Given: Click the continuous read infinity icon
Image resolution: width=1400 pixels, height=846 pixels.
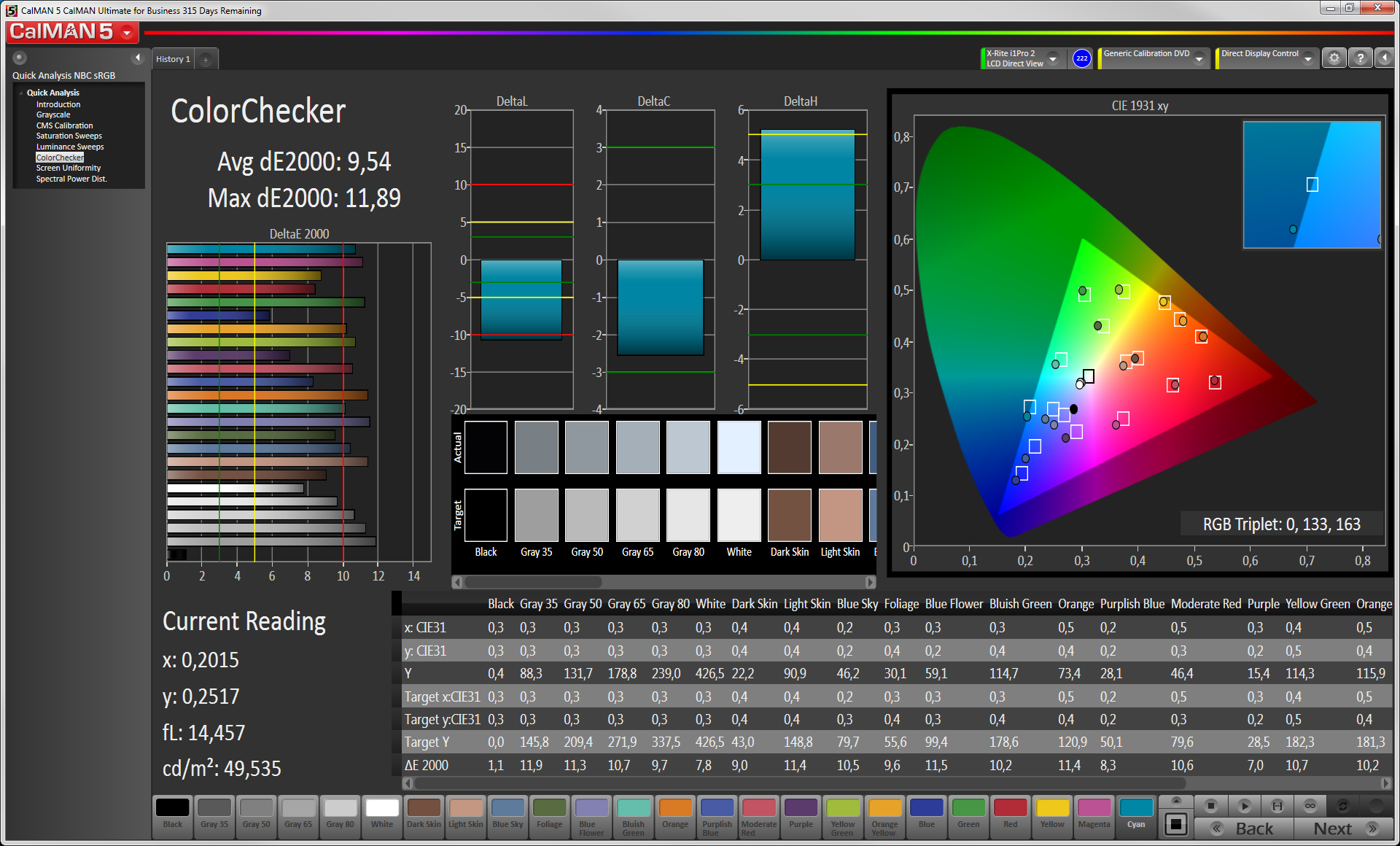Looking at the screenshot, I should pos(1310,806).
